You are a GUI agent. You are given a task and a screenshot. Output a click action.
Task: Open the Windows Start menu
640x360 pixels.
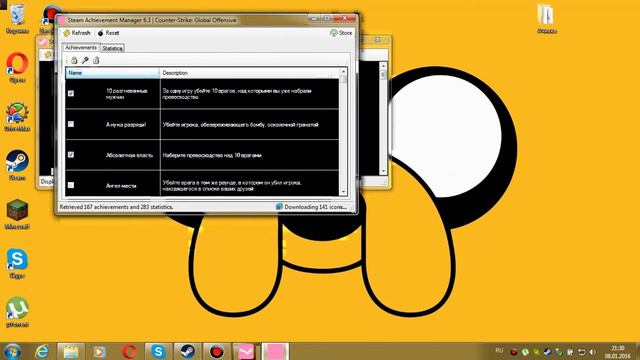[x=12, y=351]
